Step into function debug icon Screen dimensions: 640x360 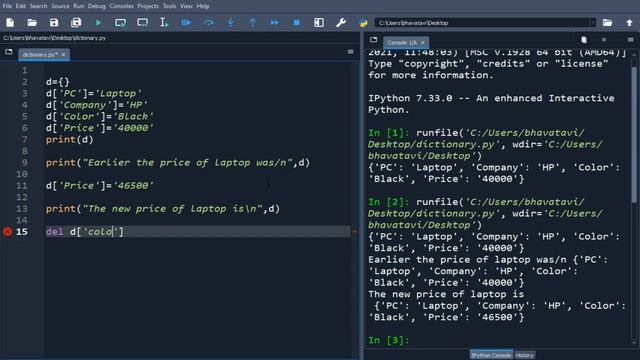pyautogui.click(x=231, y=23)
